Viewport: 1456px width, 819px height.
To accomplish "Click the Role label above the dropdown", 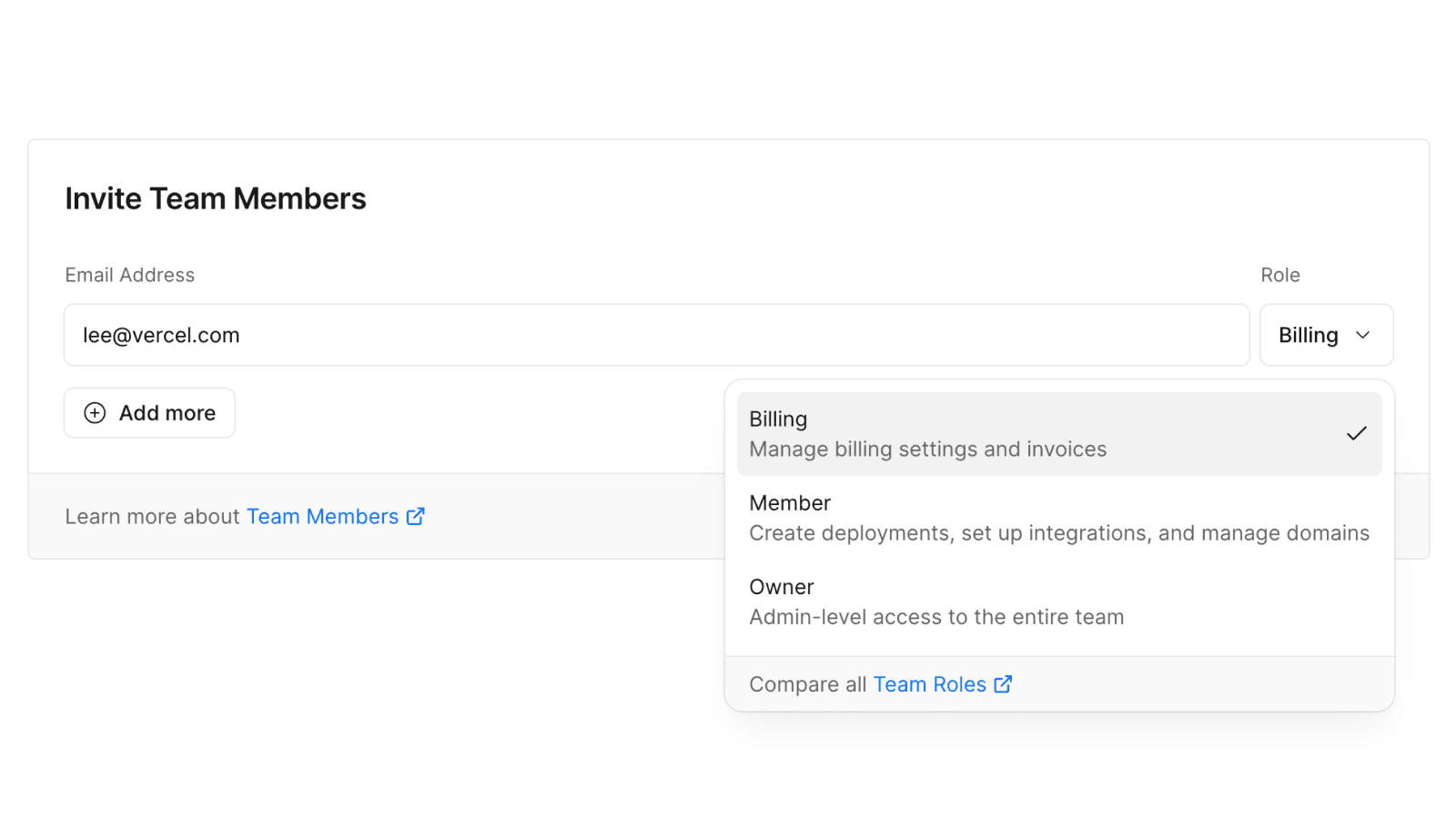I will pos(1279,275).
